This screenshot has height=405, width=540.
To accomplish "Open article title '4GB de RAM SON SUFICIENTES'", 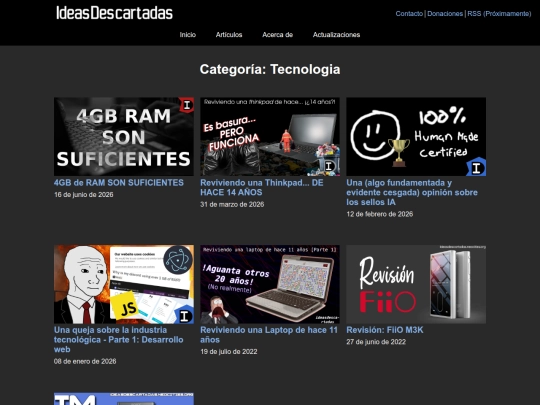I will (x=119, y=183).
